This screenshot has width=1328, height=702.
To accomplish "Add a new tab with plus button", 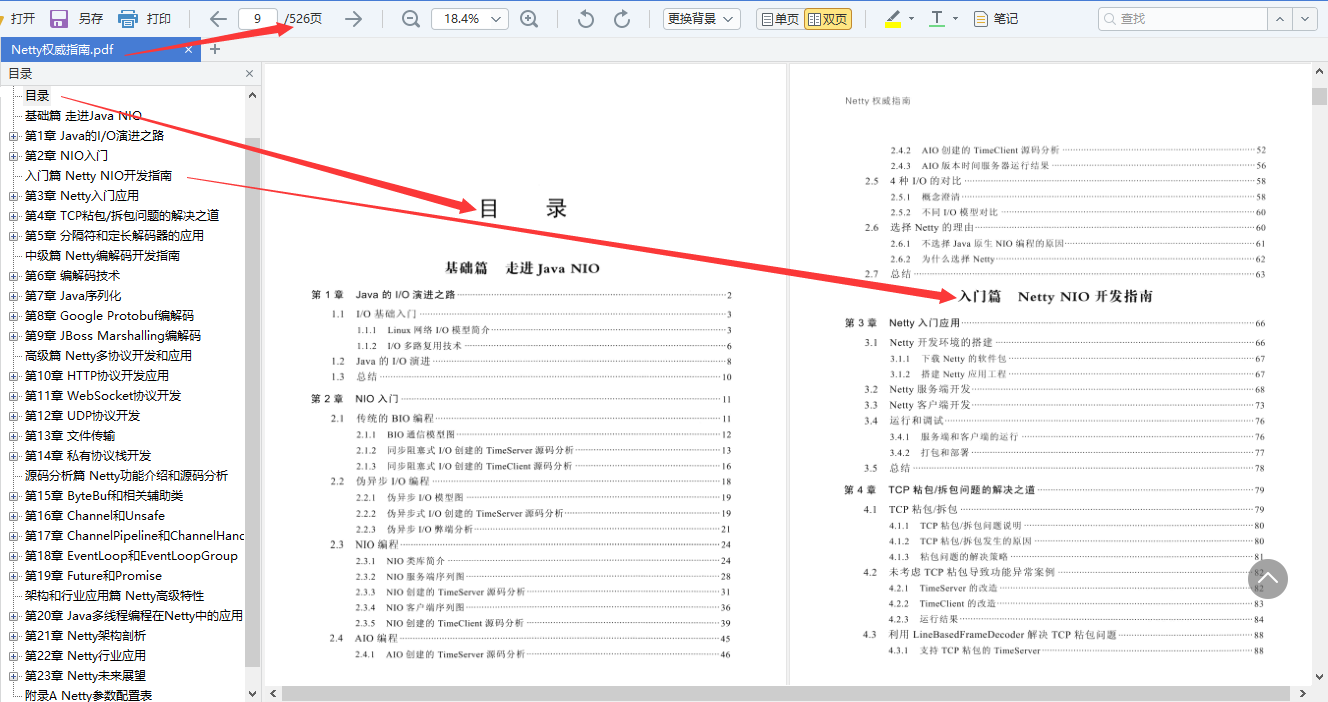I will point(215,49).
